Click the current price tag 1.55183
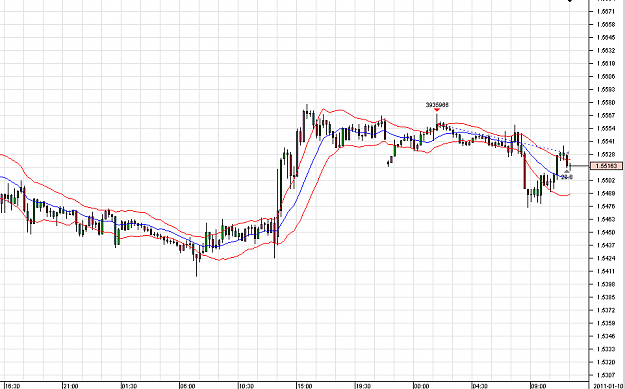 [607, 166]
